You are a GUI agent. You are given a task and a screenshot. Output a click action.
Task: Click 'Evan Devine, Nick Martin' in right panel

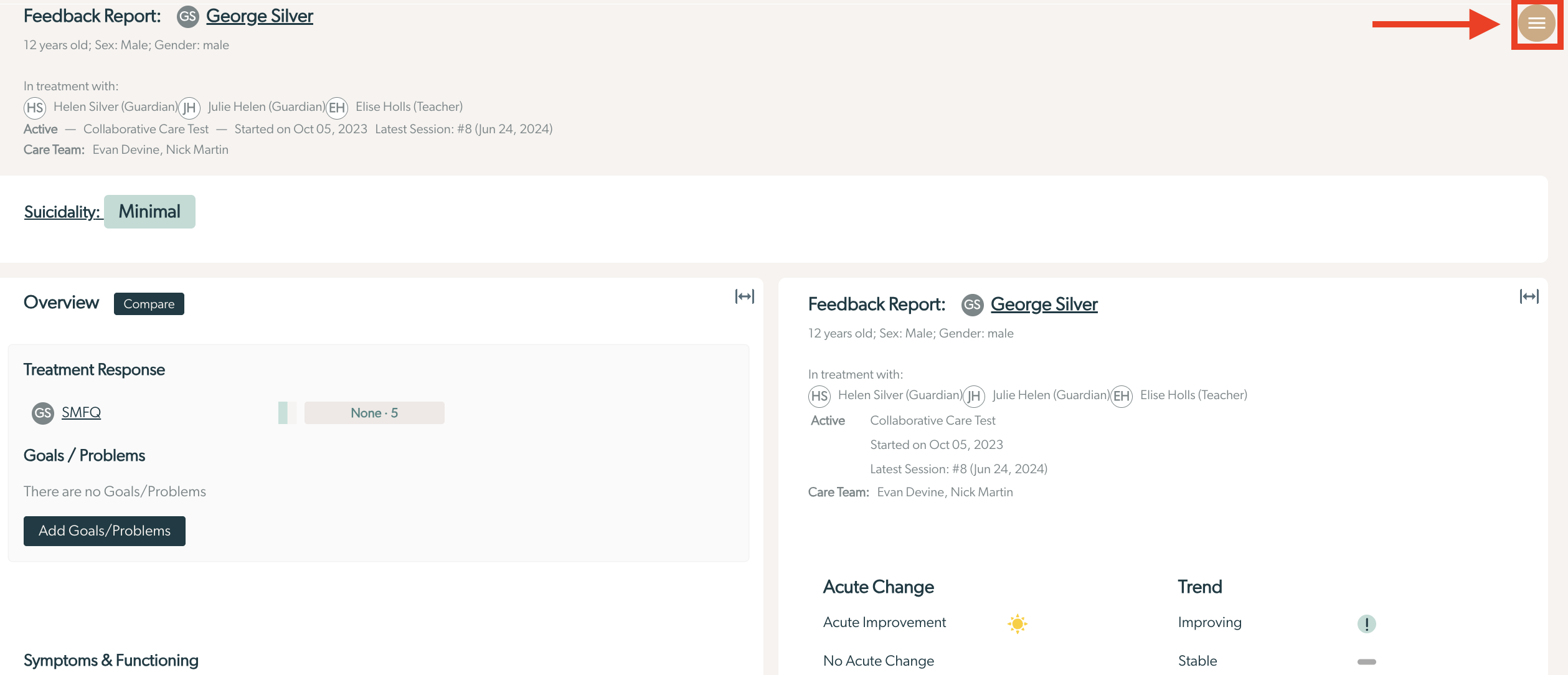pyautogui.click(x=945, y=492)
